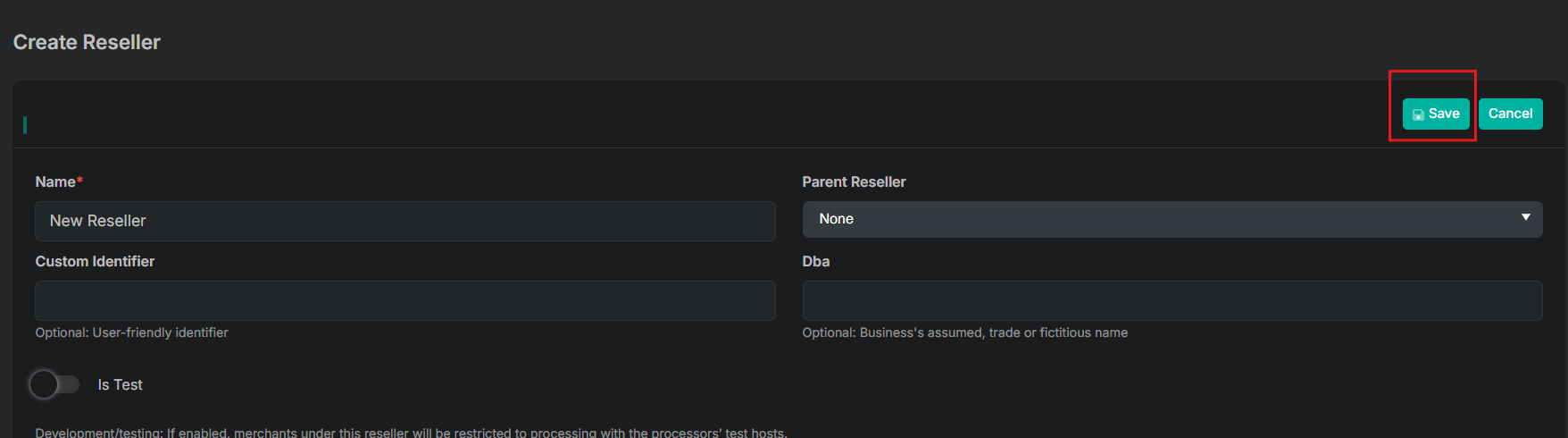The image size is (1568, 438).
Task: Save the new reseller
Action: (x=1436, y=114)
